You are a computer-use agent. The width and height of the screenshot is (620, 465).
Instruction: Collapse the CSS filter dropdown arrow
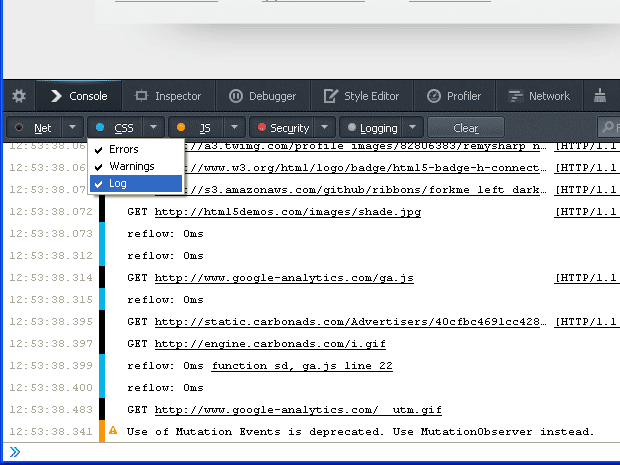point(154,127)
